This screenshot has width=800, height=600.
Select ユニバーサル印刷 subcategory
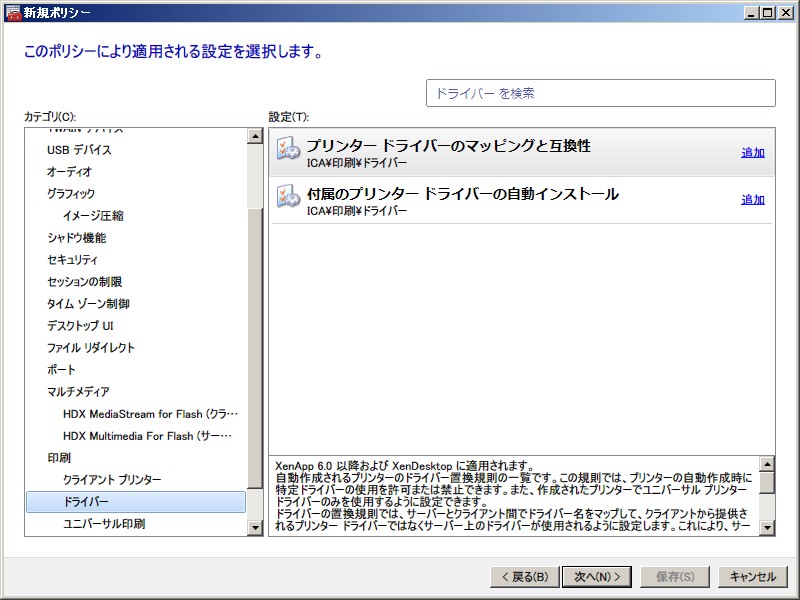[104, 524]
